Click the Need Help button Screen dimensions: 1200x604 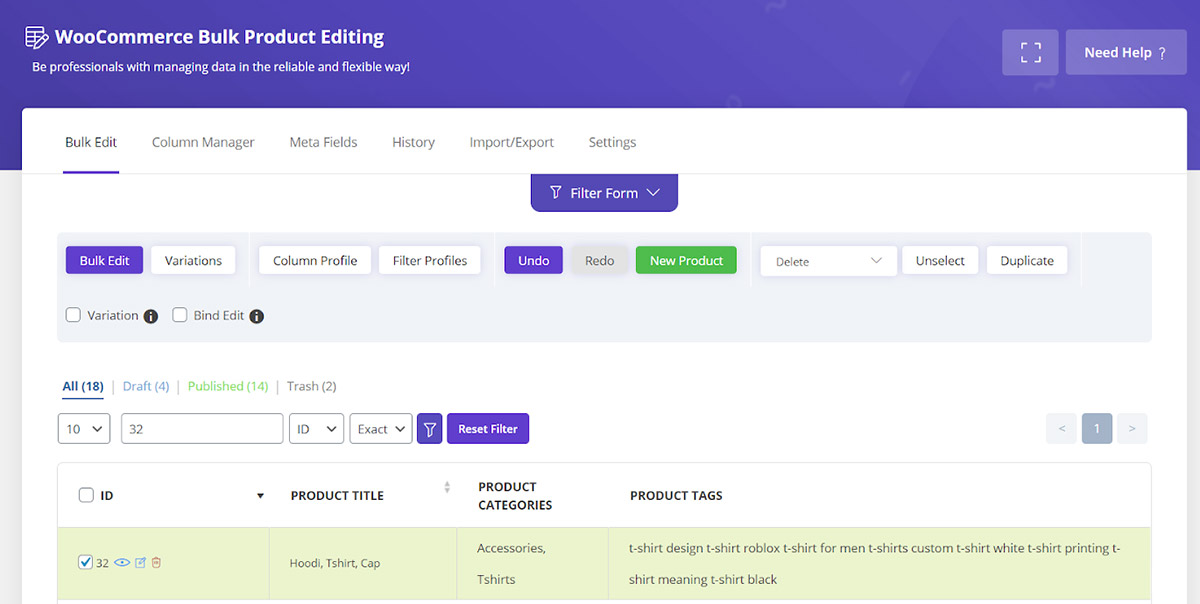coord(1126,52)
